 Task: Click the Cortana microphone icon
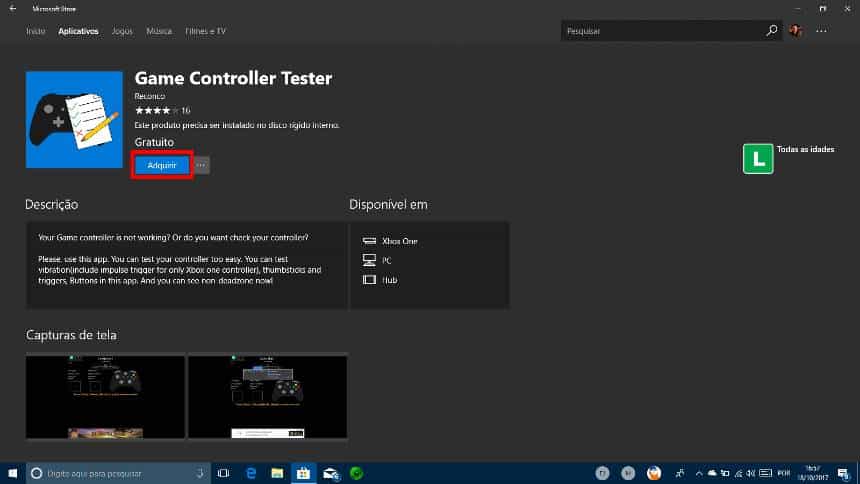click(200, 473)
